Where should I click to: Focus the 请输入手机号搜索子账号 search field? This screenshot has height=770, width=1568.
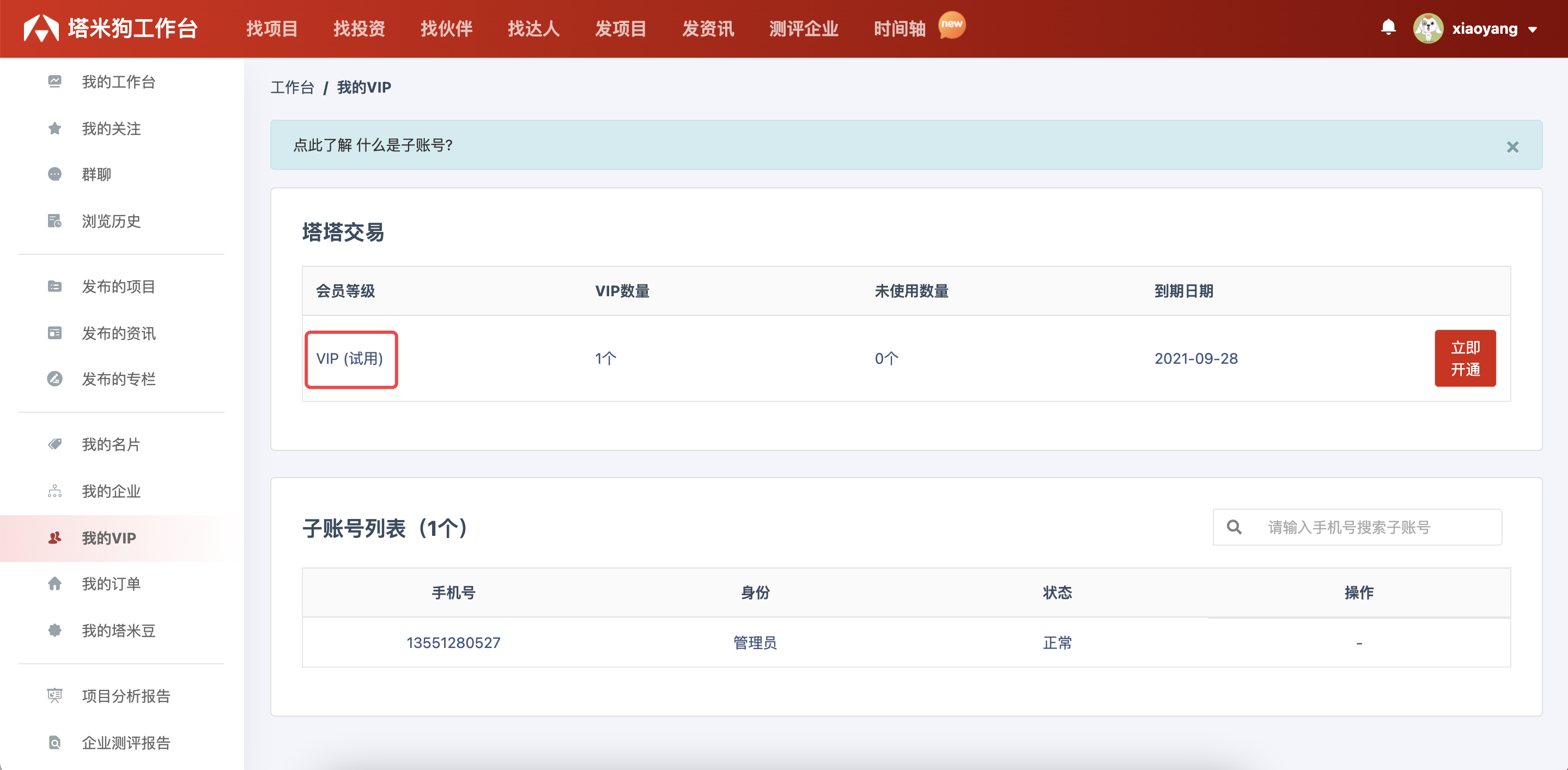1357,527
